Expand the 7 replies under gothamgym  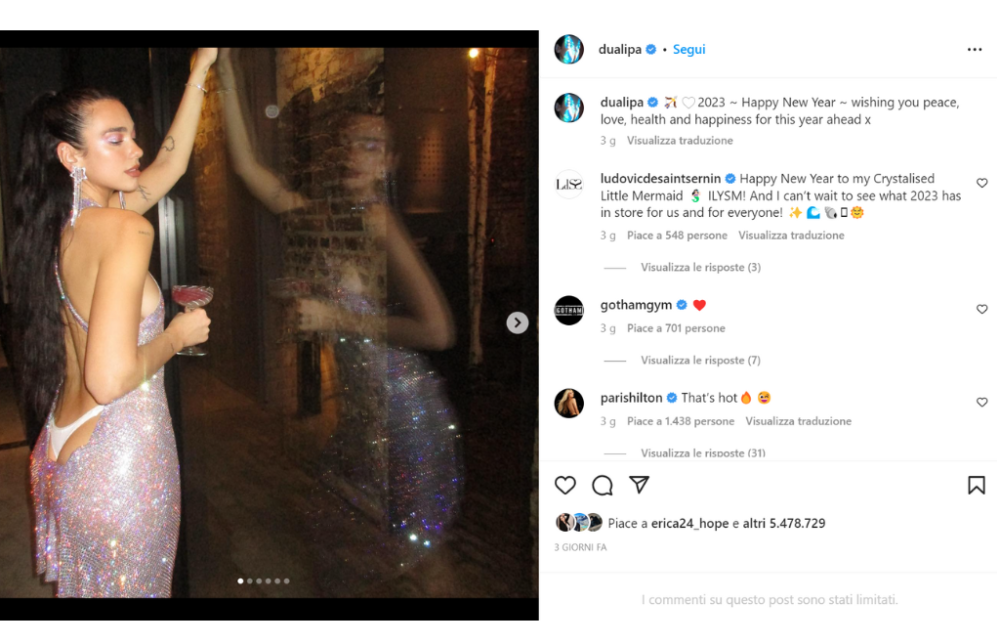click(x=700, y=360)
